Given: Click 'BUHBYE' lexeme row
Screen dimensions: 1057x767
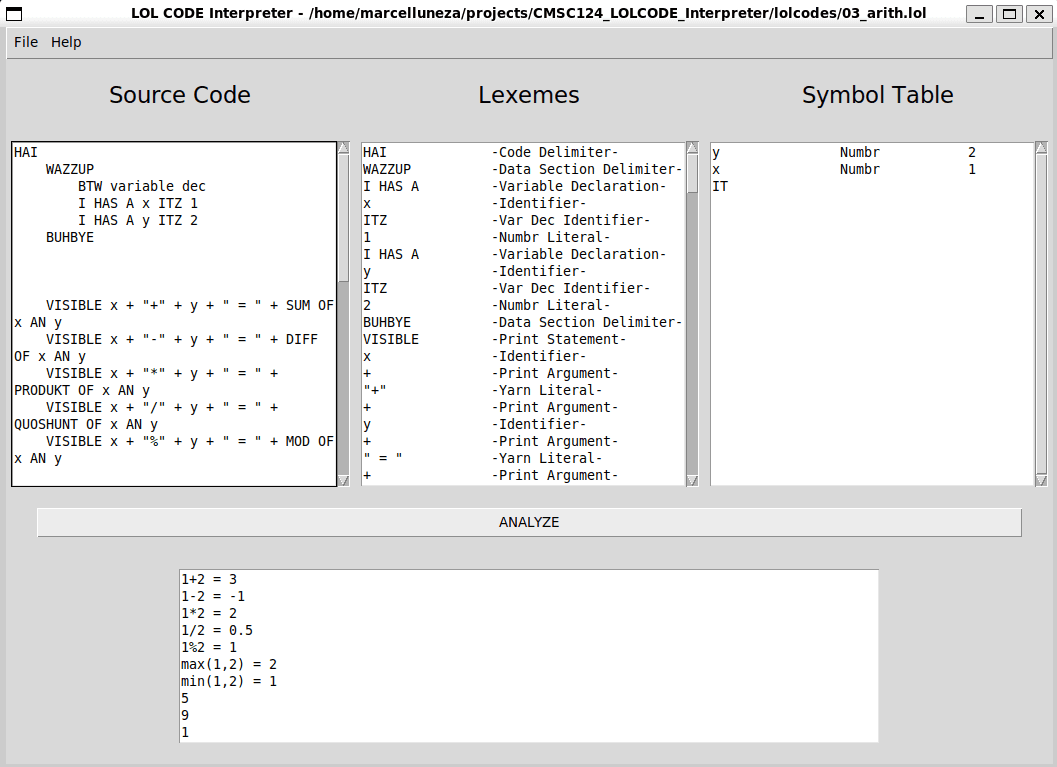Looking at the screenshot, I should point(522,322).
